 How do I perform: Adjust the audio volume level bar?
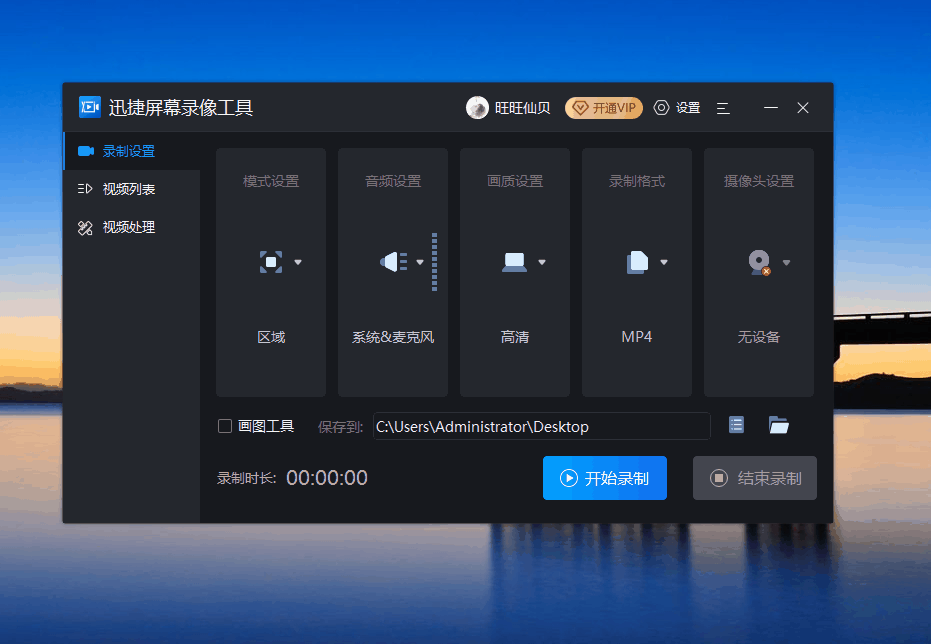(x=435, y=262)
